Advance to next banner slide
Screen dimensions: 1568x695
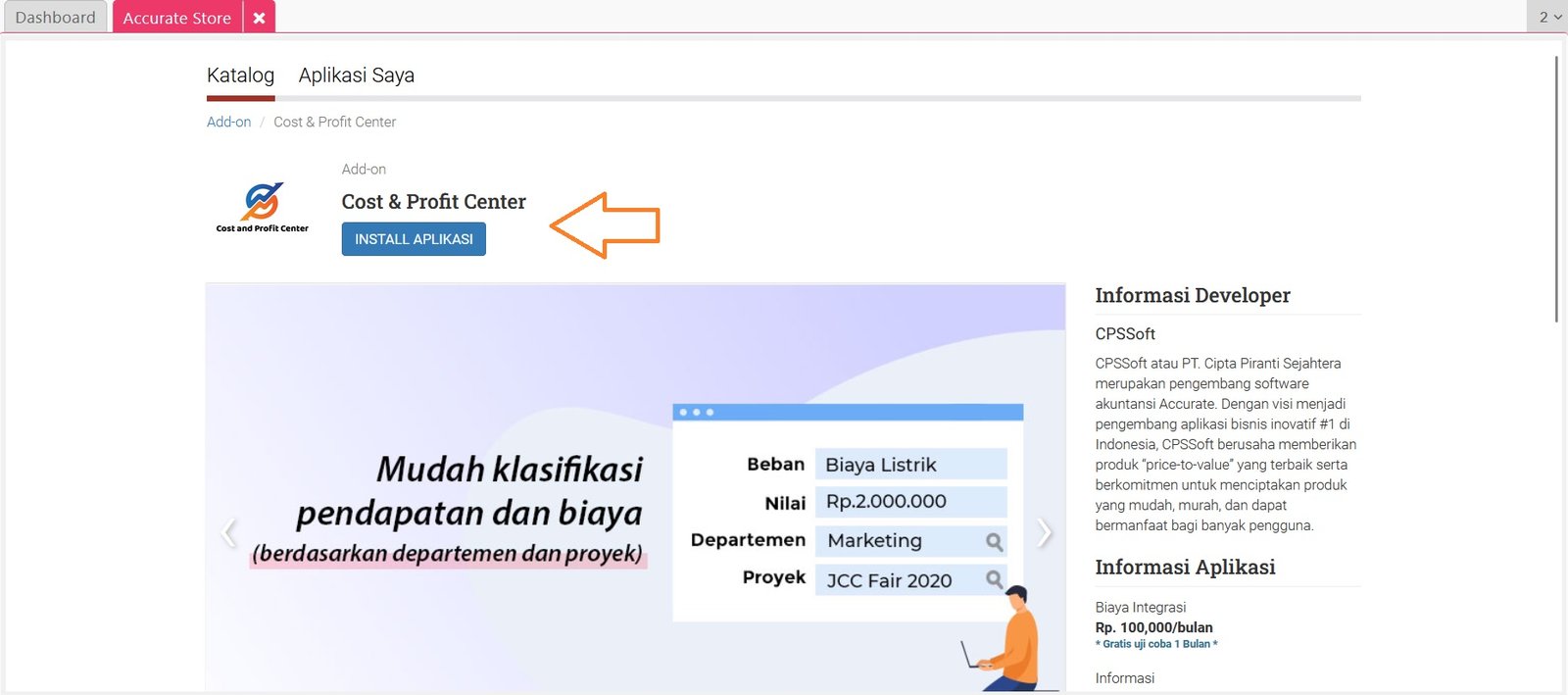click(1044, 532)
